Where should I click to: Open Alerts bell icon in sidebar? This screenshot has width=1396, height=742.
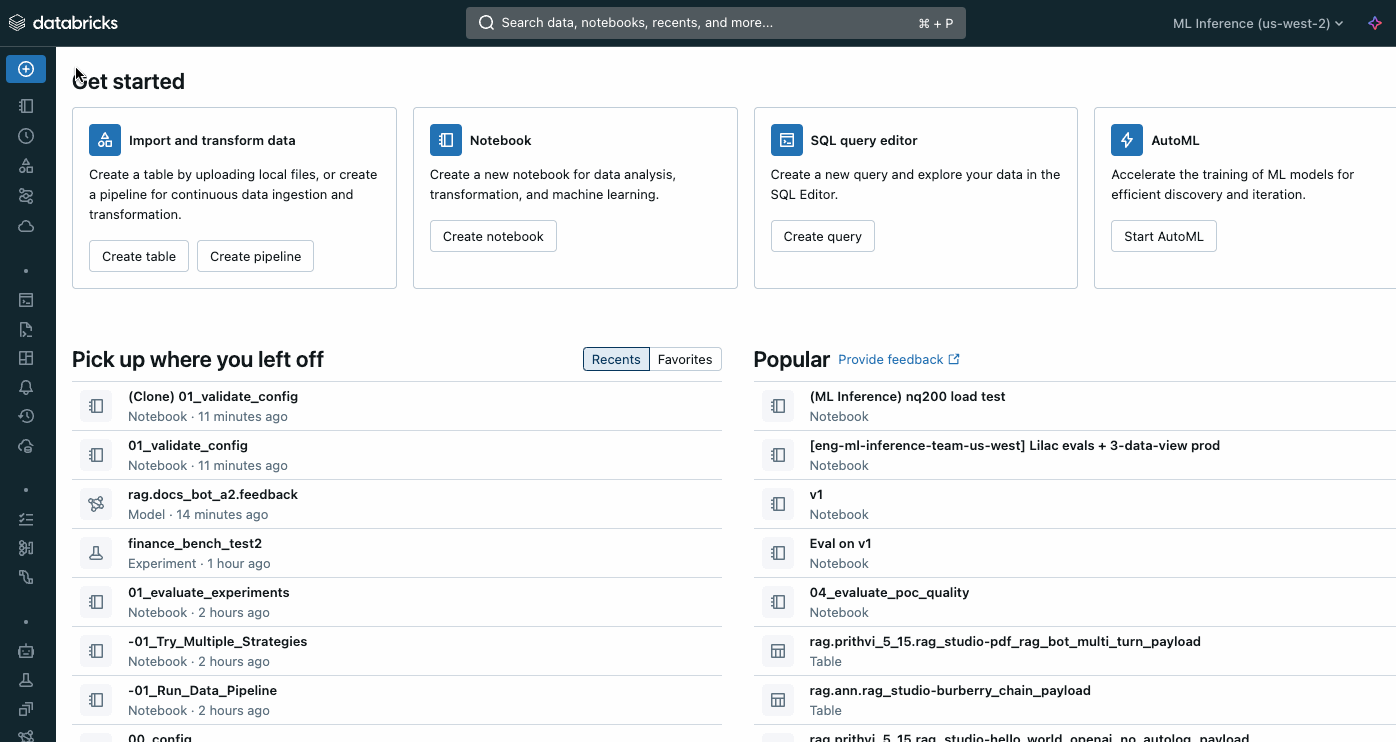[x=26, y=387]
